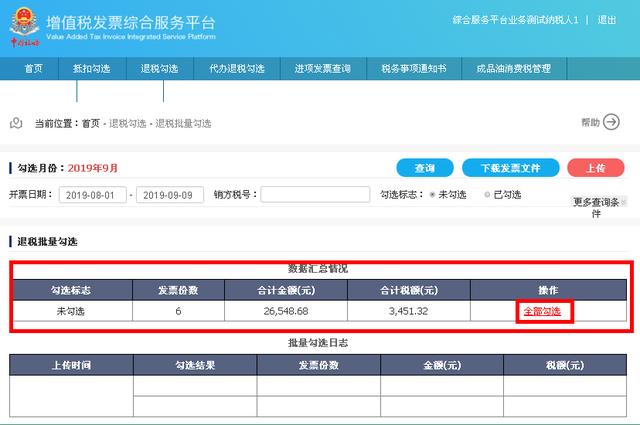Click the tax emblem logo

click(24, 27)
